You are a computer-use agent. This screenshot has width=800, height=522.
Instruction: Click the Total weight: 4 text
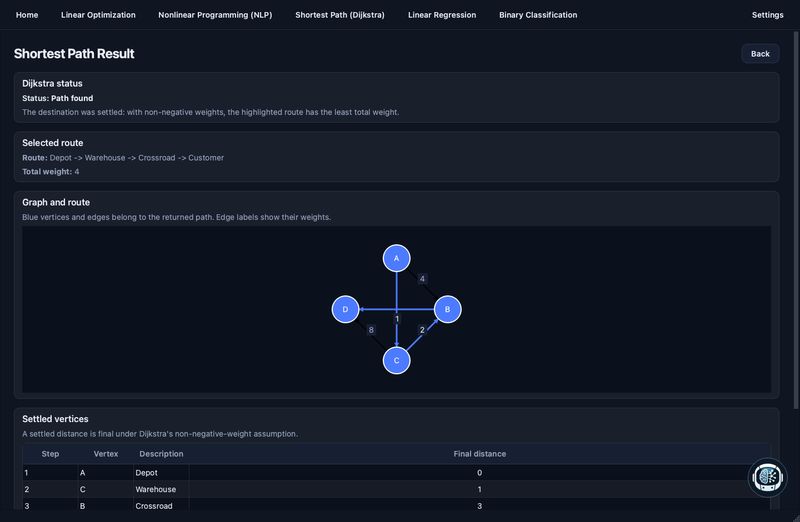[51, 171]
